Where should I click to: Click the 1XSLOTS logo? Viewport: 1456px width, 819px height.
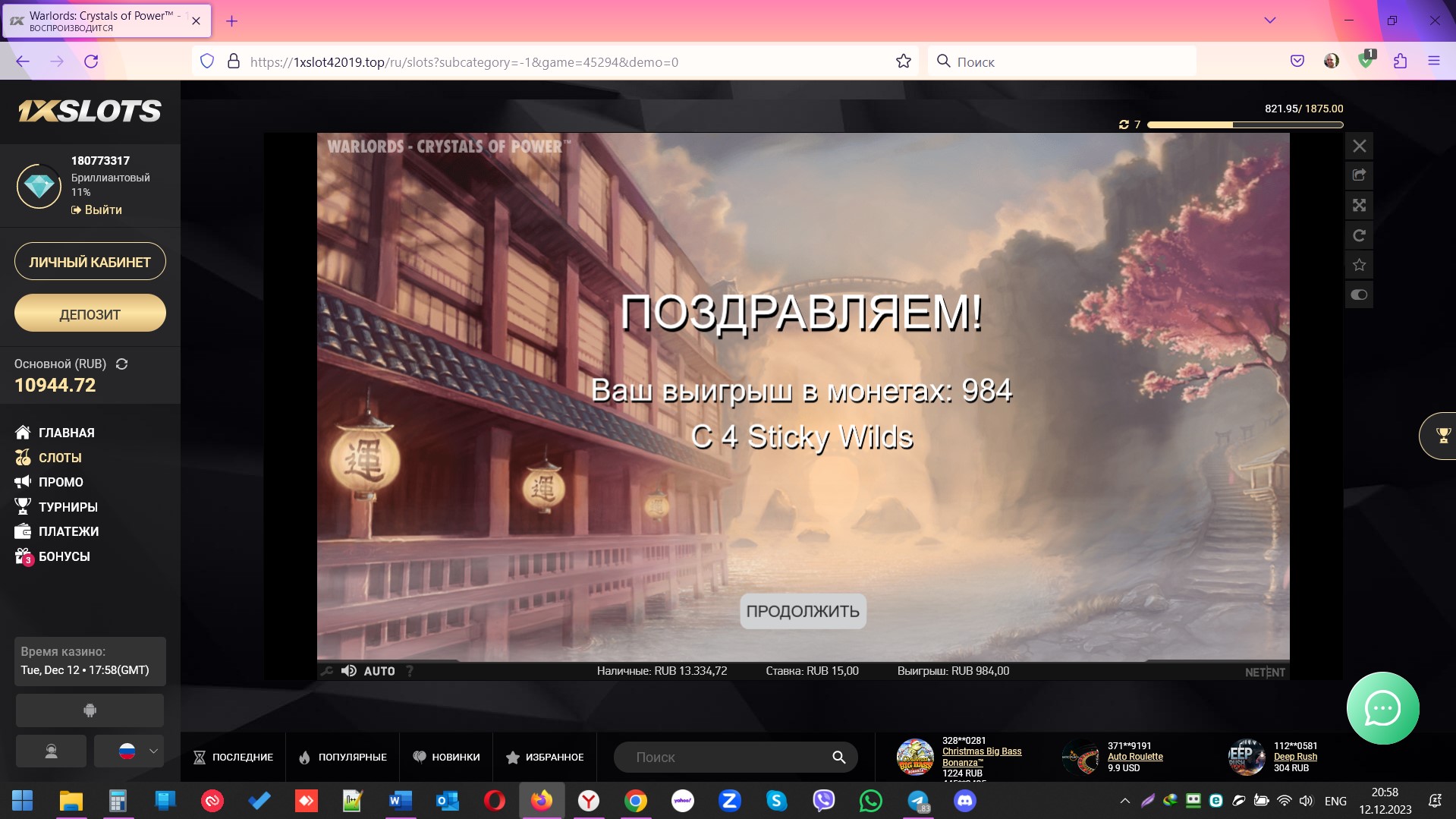(x=90, y=112)
